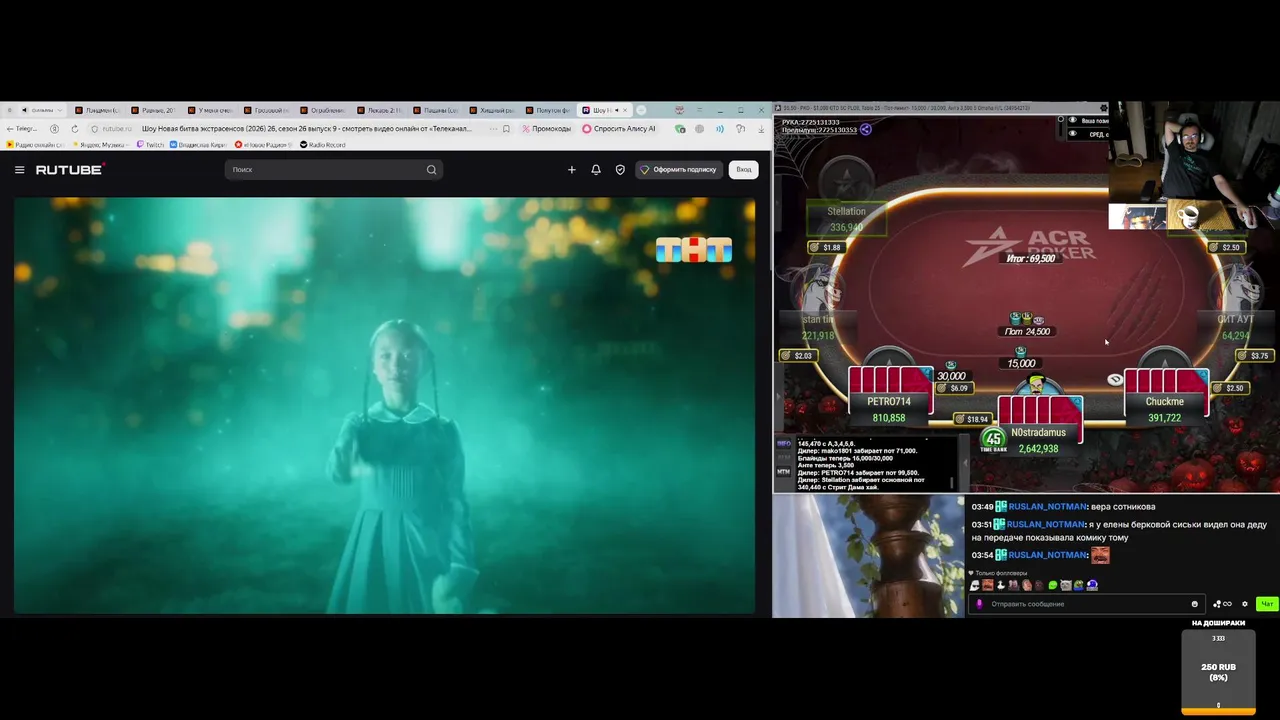Open a new browser tab
Viewport: 1280px width, 720px height.
(x=641, y=110)
